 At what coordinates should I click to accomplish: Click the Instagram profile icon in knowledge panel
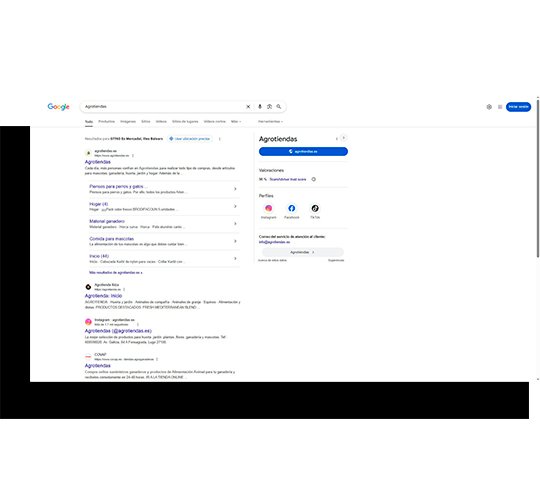269,208
